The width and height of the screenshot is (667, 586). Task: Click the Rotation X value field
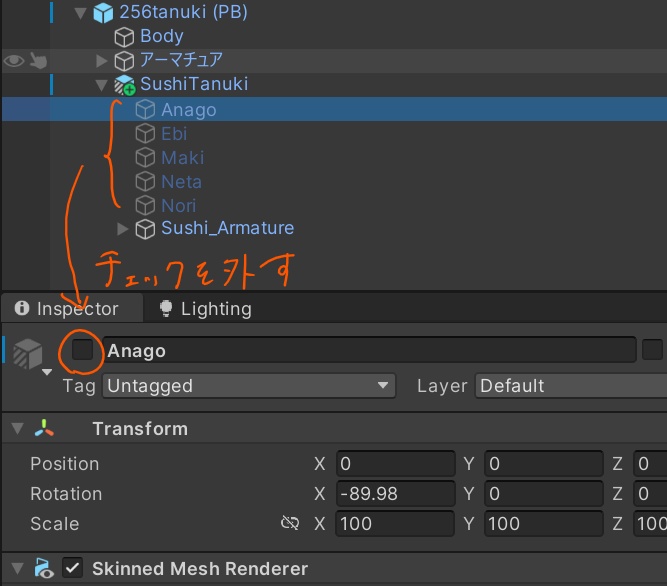[396, 494]
